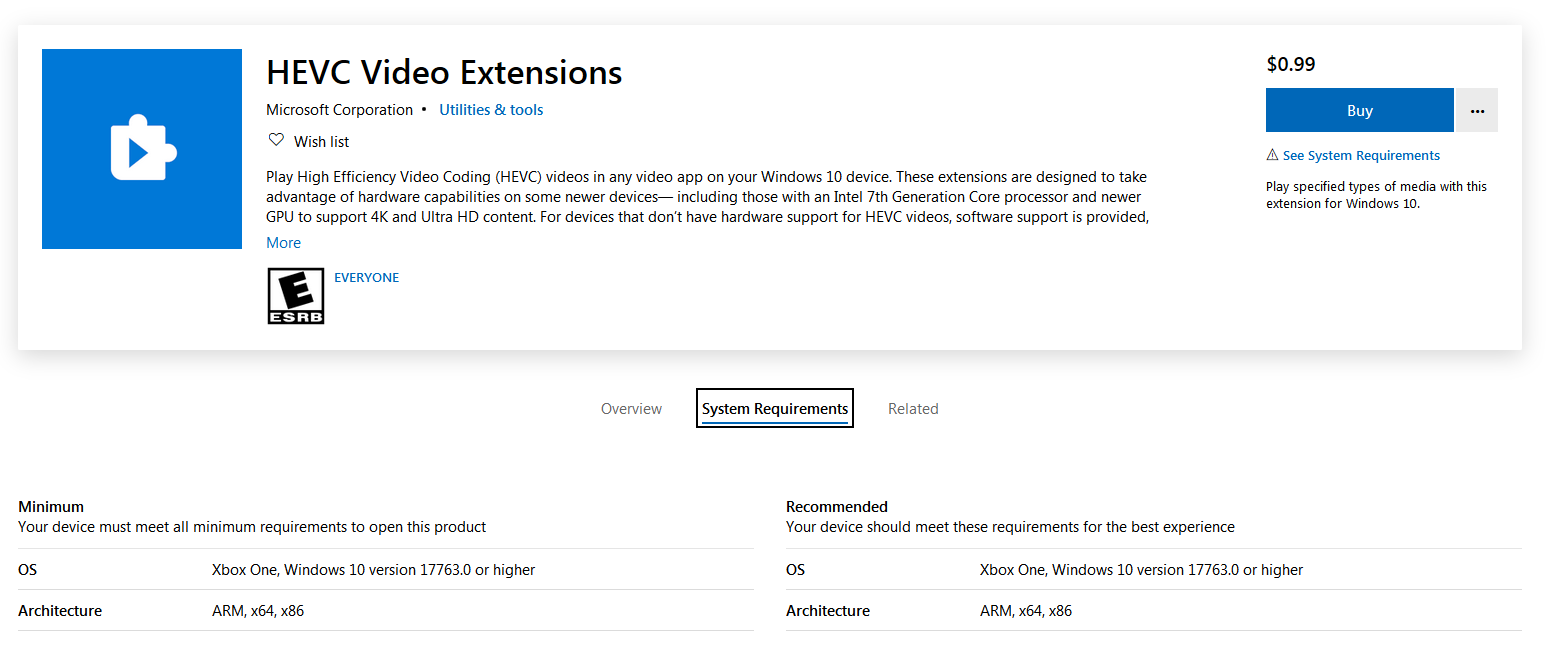Click the Architecture value under Recommended
Image resolution: width=1549 pixels, height=654 pixels.
pyautogui.click(x=1026, y=611)
